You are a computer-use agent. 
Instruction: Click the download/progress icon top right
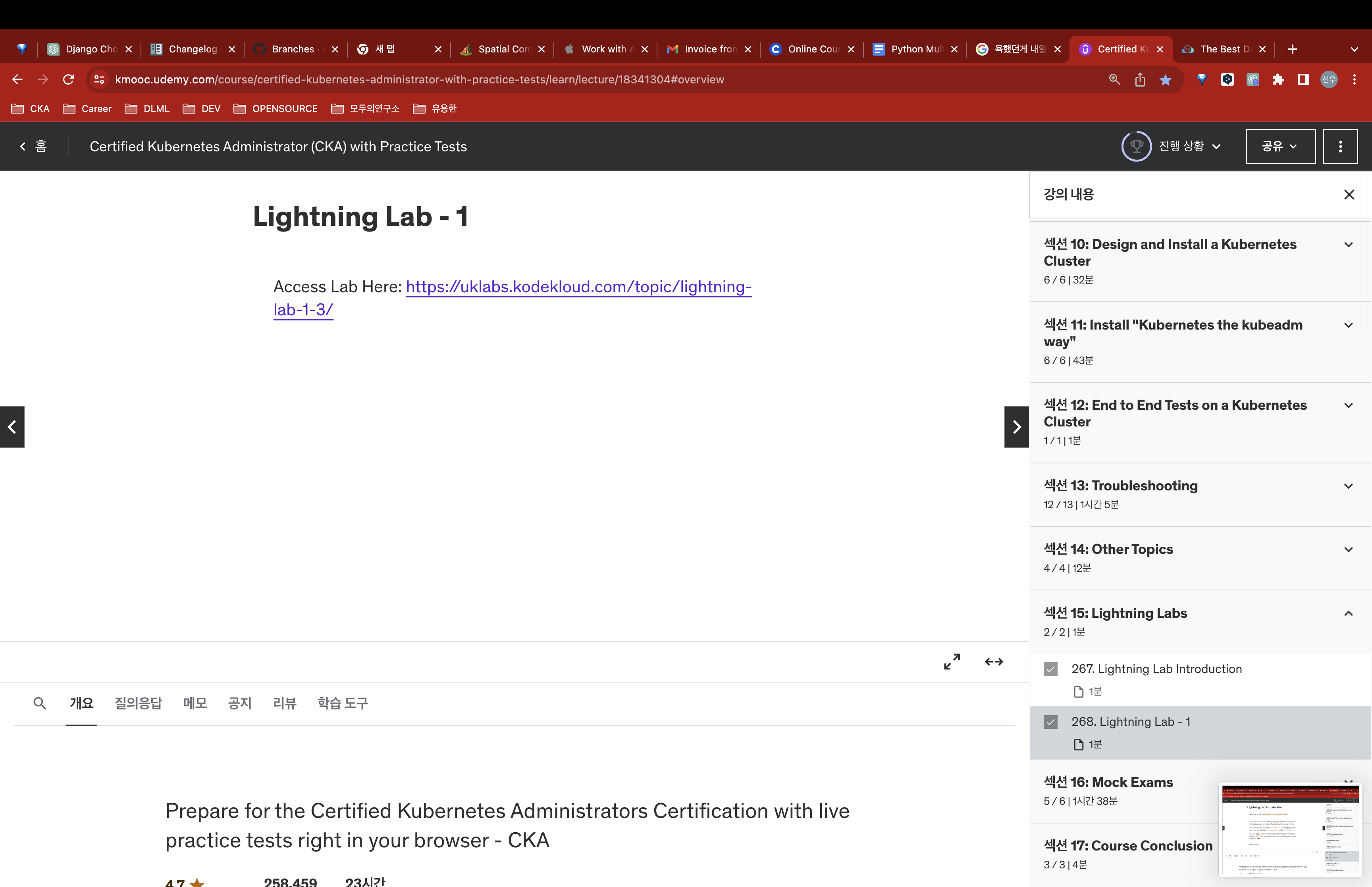[1136, 147]
